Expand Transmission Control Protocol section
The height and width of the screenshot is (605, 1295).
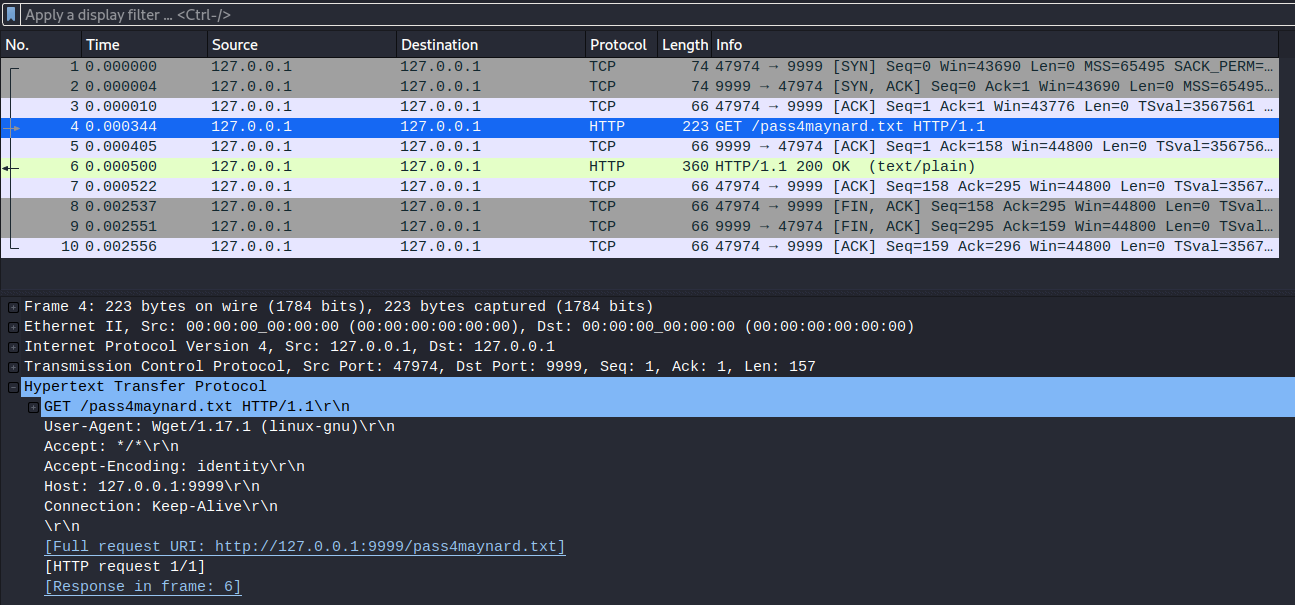tap(13, 367)
